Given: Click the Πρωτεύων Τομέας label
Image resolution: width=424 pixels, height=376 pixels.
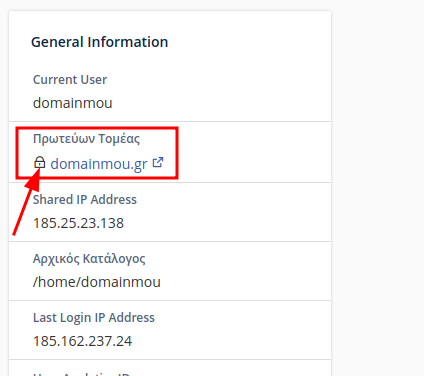Looking at the screenshot, I should pyautogui.click(x=86, y=139).
